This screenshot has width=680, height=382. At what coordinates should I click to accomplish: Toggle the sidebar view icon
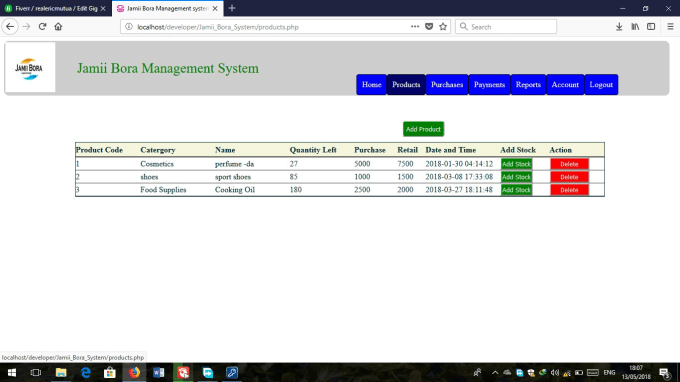(651, 26)
